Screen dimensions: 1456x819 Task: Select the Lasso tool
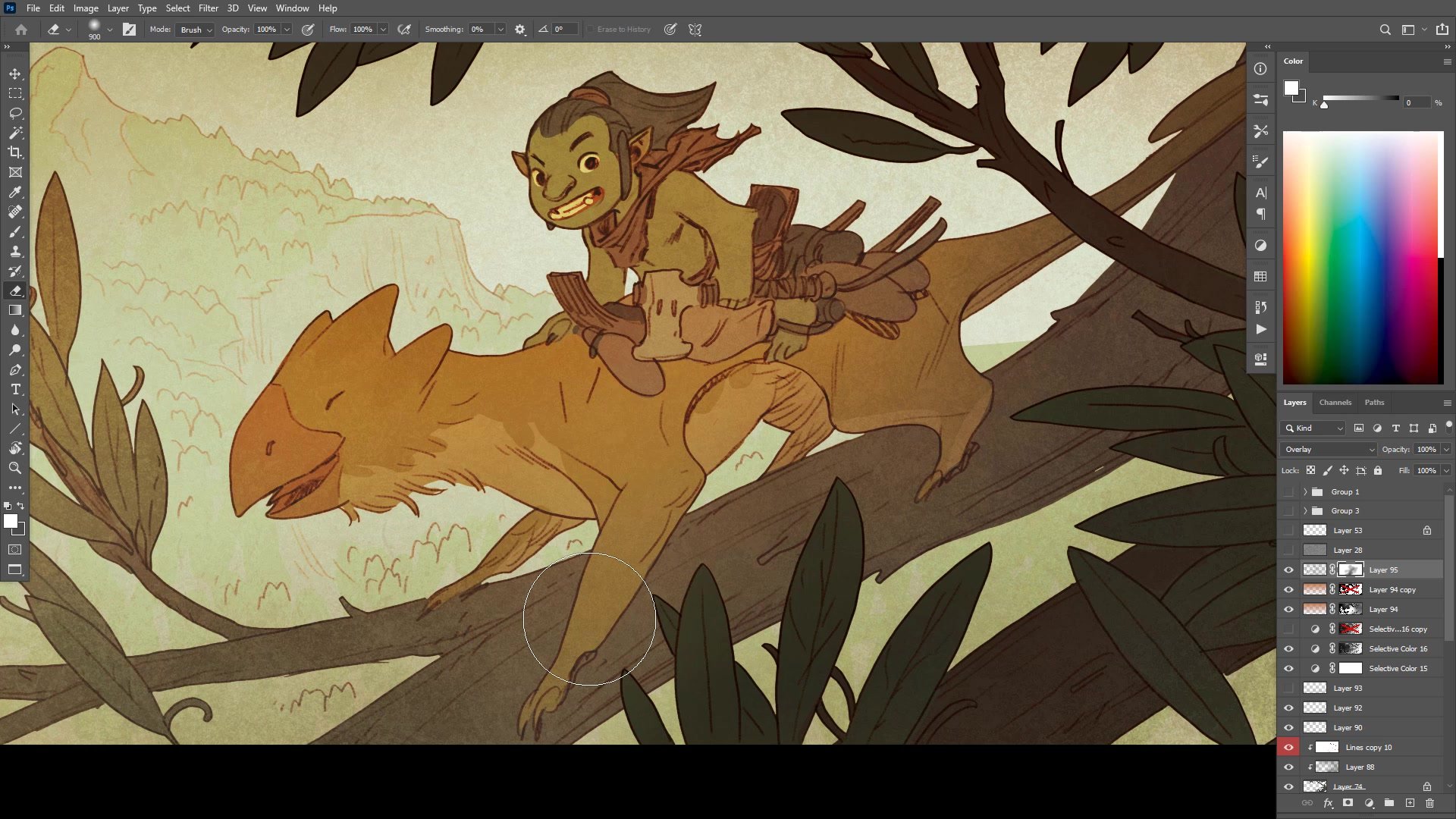coord(15,113)
